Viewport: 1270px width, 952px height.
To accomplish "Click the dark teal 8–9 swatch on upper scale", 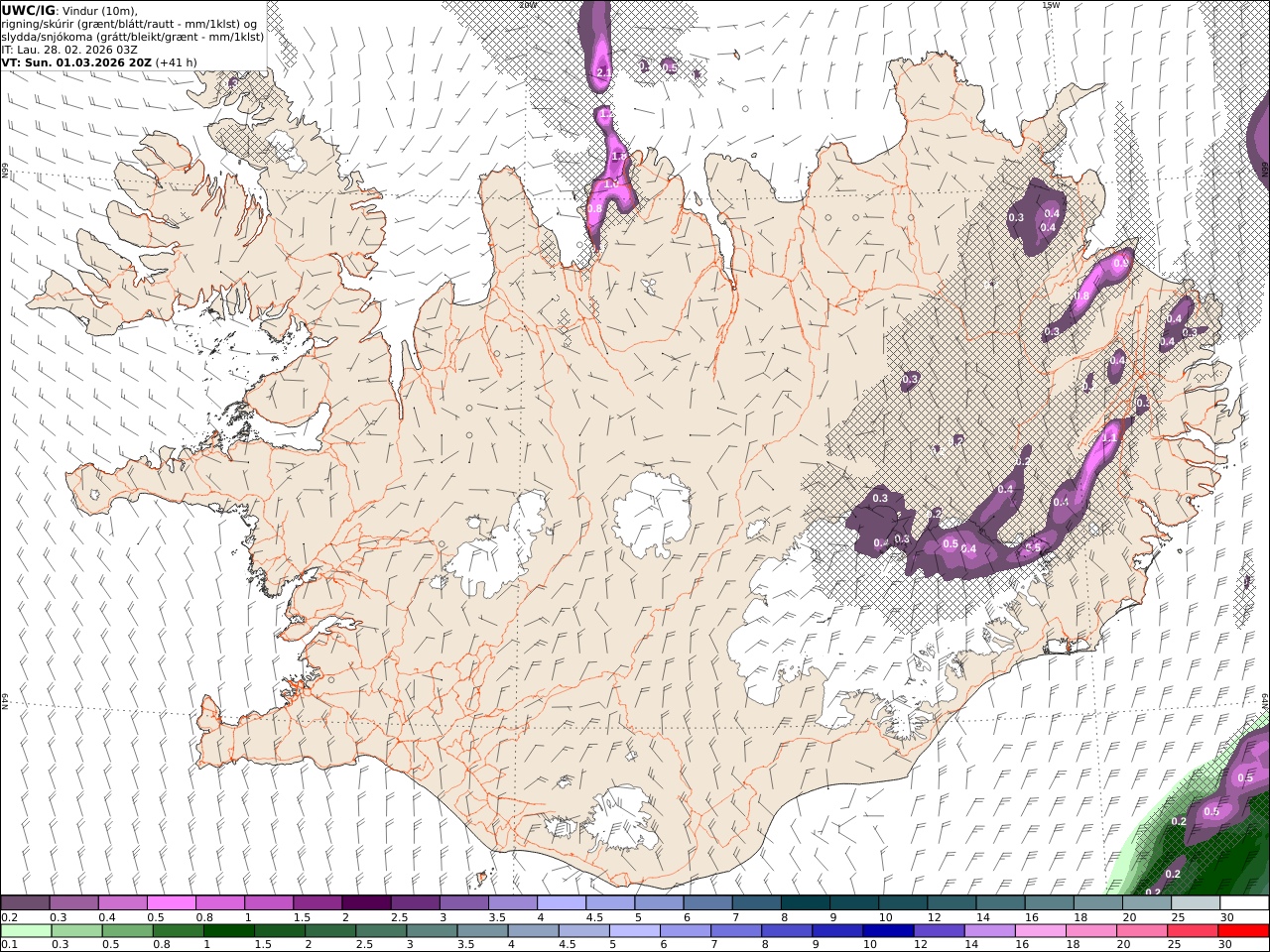I will pyautogui.click(x=805, y=903).
